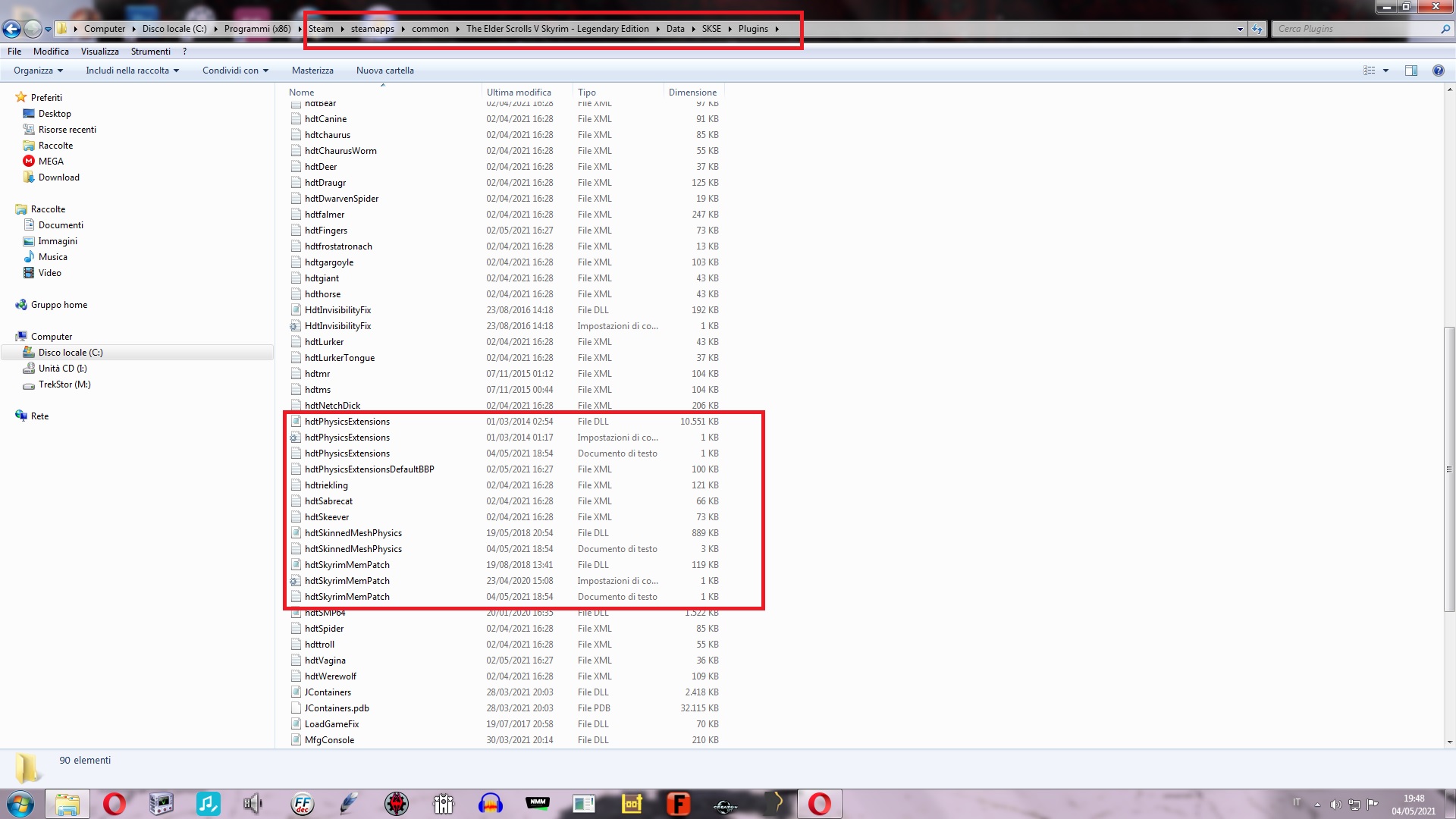Click the Back navigation arrow
Screen dimensions: 1456x819
[x=11, y=29]
